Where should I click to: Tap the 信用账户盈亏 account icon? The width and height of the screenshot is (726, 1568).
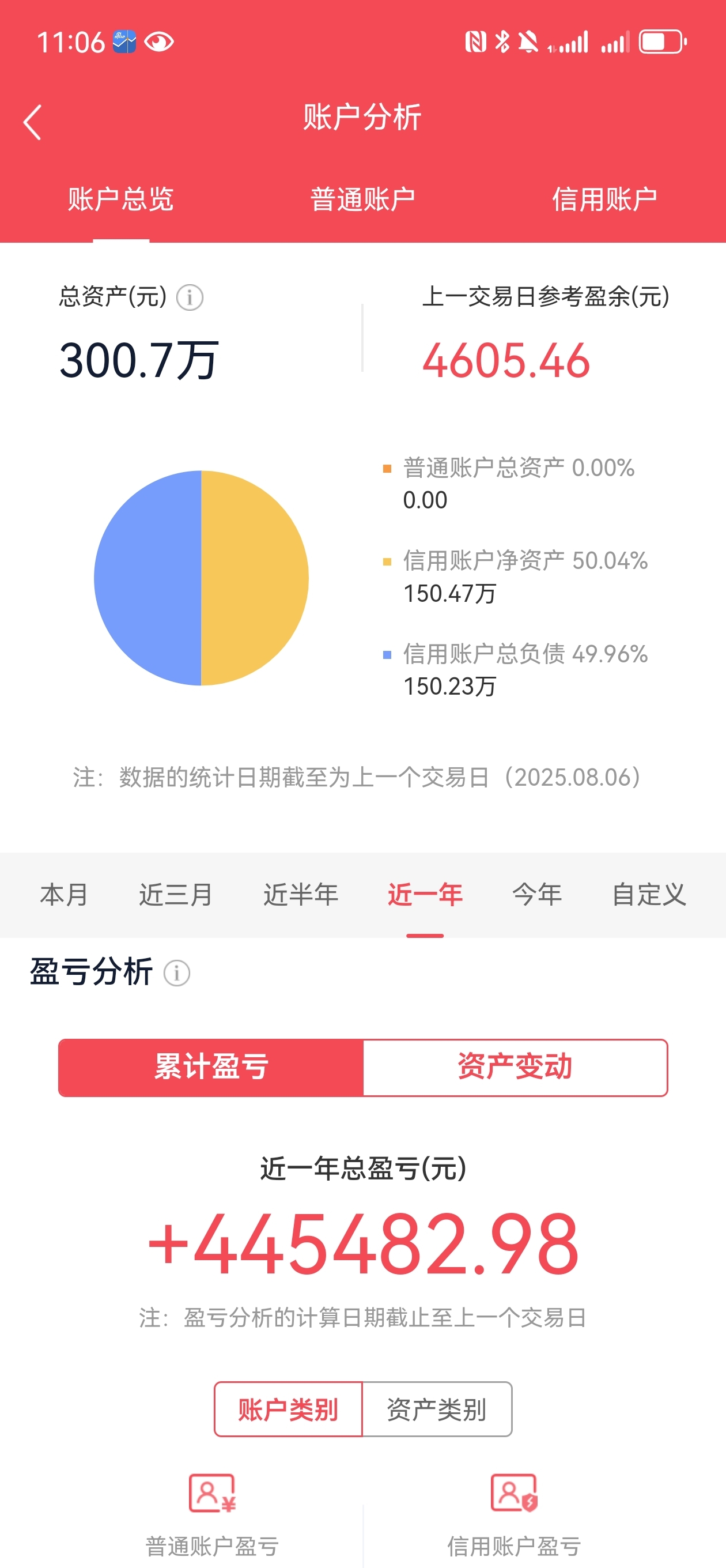pyautogui.click(x=514, y=1493)
